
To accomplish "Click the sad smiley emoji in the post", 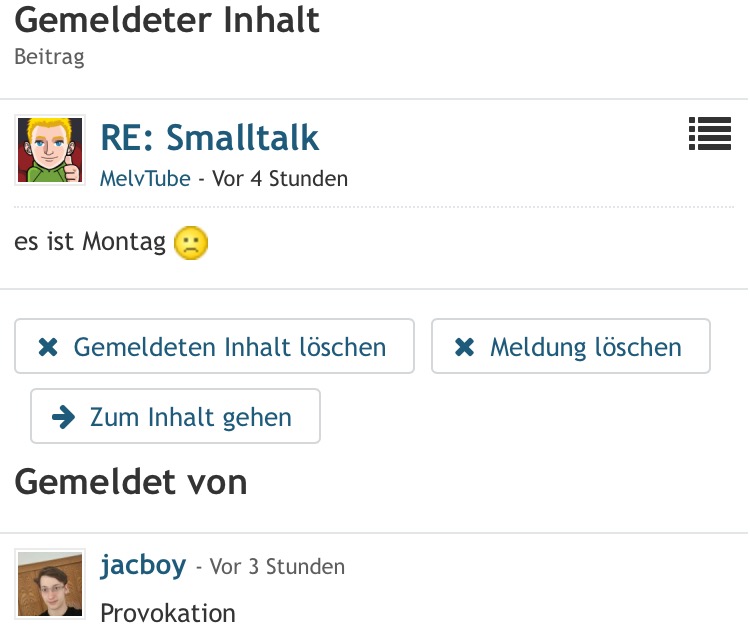I will [191, 243].
